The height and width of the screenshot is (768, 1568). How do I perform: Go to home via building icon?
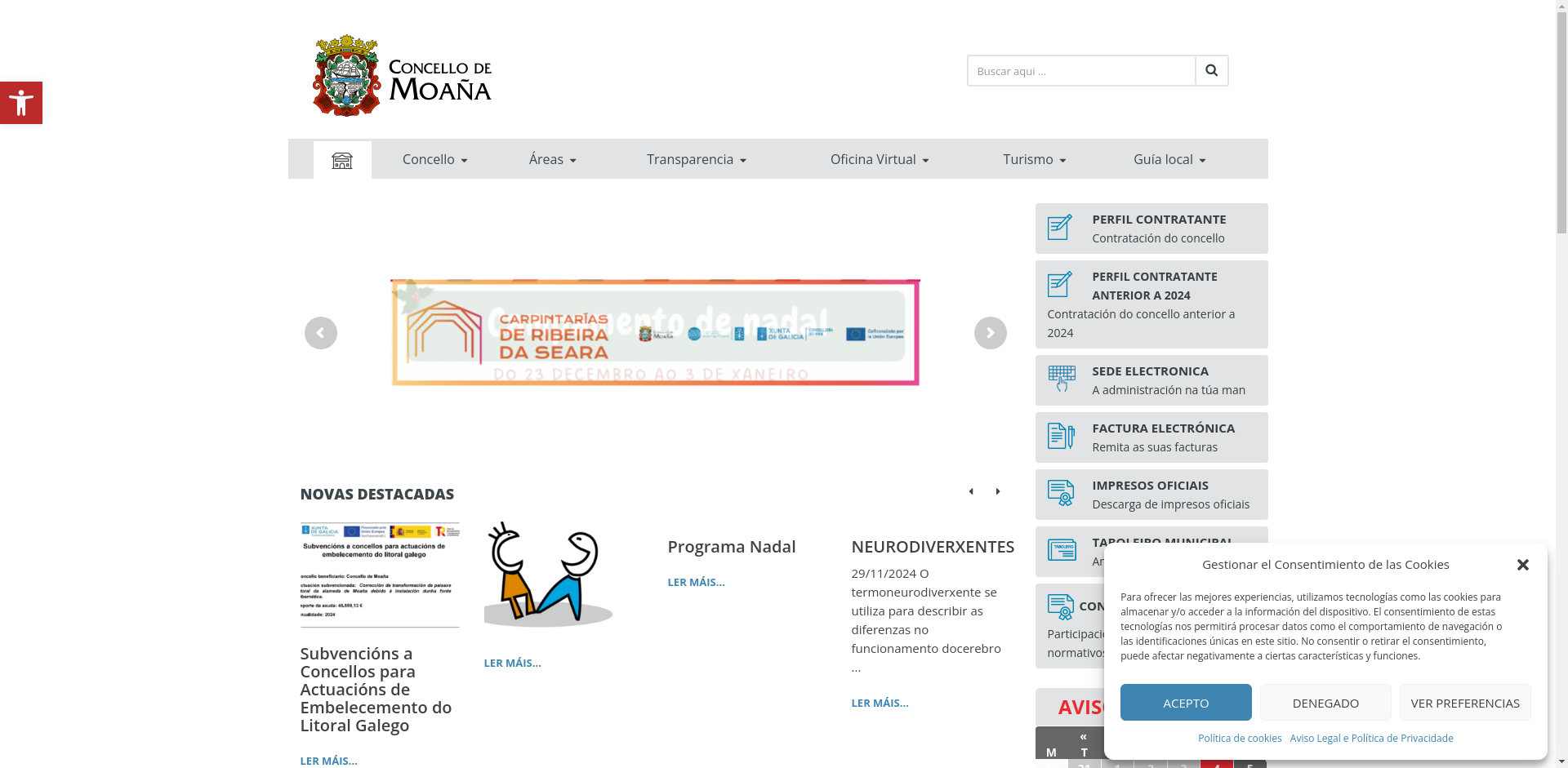tap(342, 160)
